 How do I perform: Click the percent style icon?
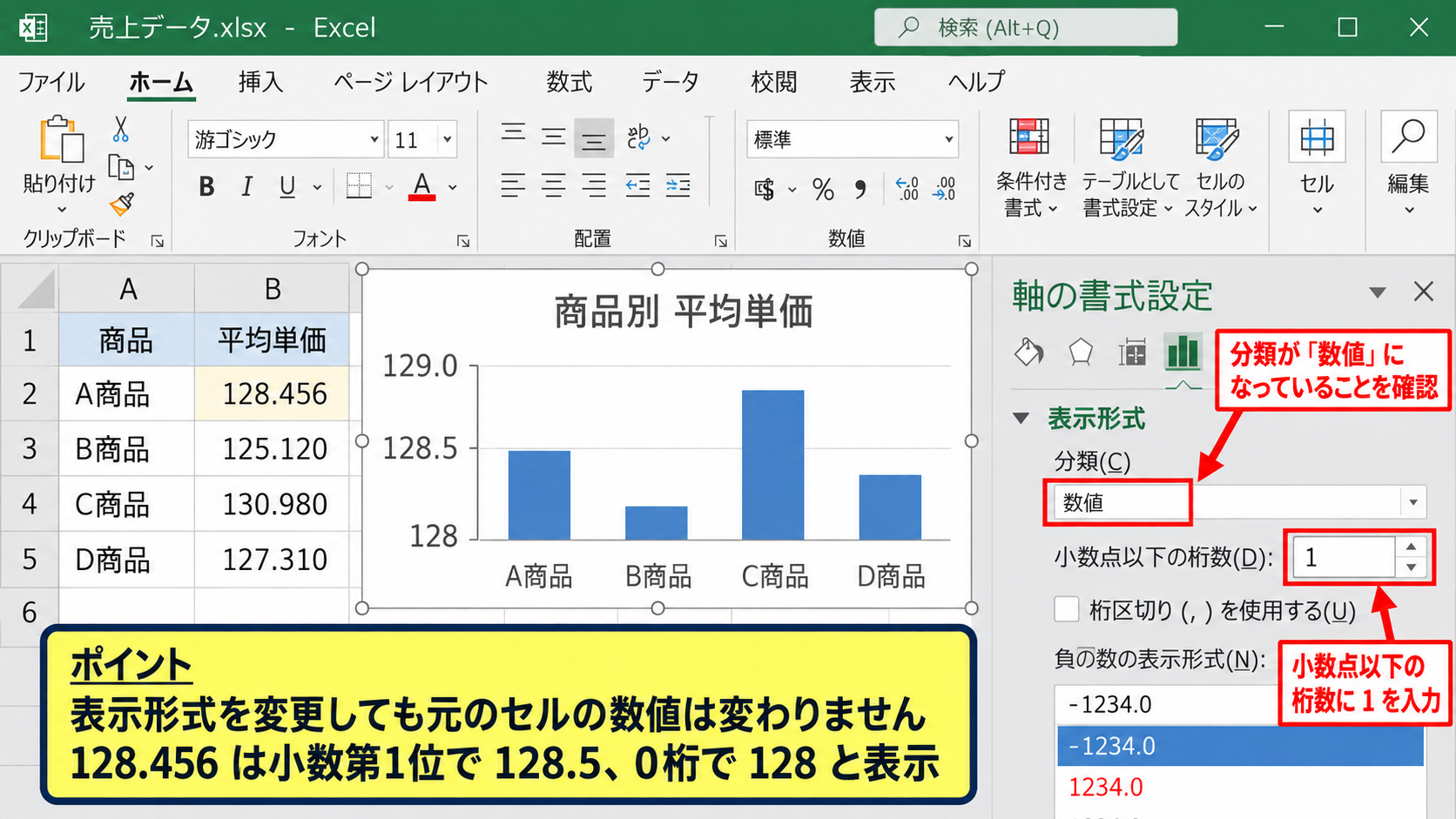(x=823, y=189)
